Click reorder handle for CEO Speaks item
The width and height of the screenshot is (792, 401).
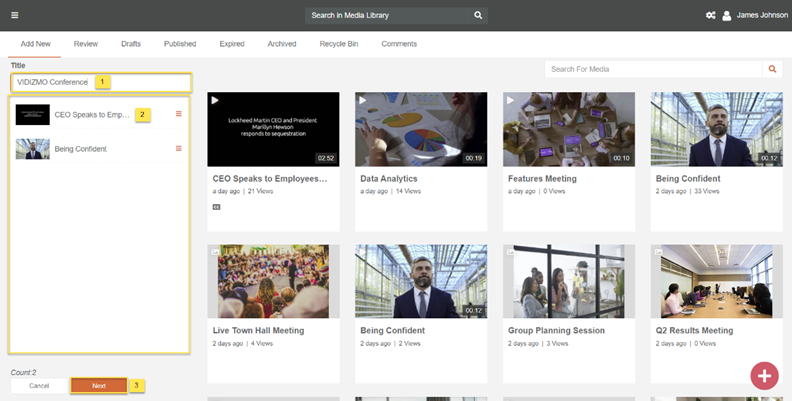click(x=179, y=114)
